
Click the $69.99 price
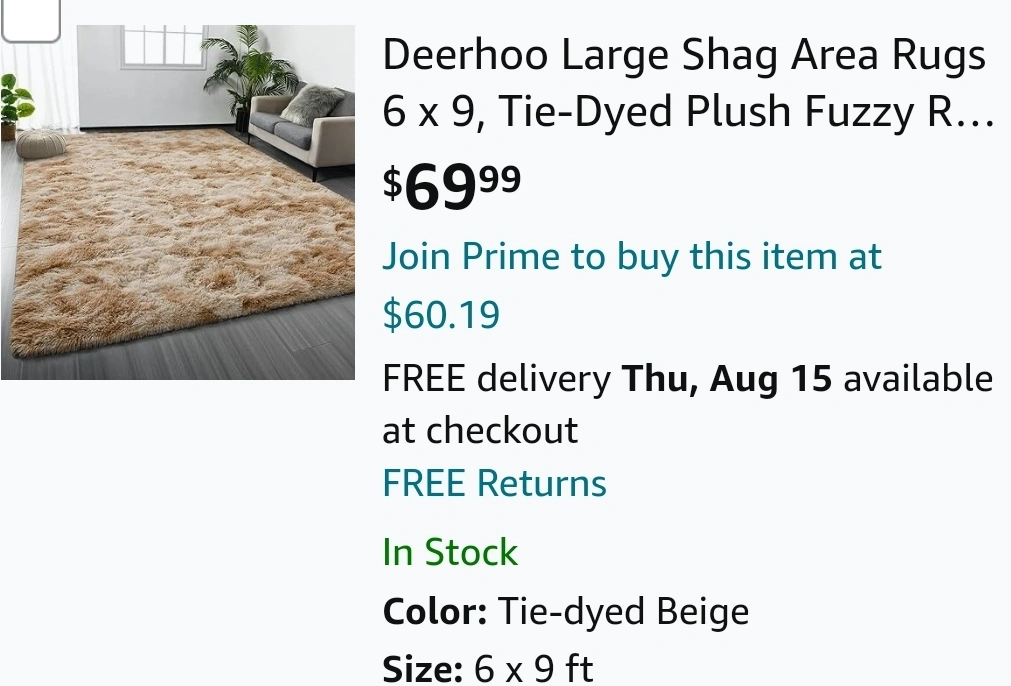452,186
